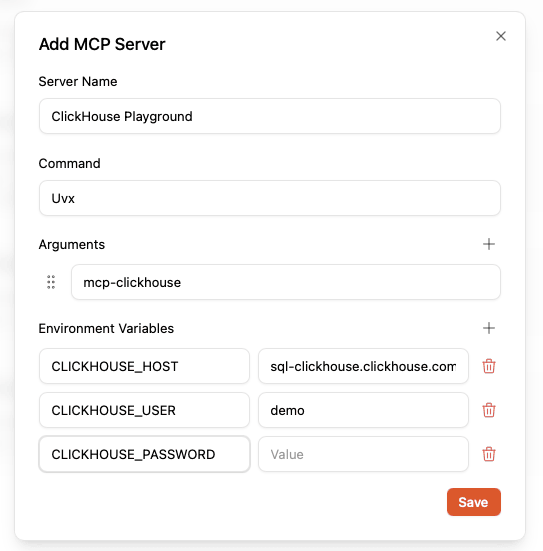Select the mcp-clickhouse argument field
Image resolution: width=543 pixels, height=551 pixels.
click(286, 282)
